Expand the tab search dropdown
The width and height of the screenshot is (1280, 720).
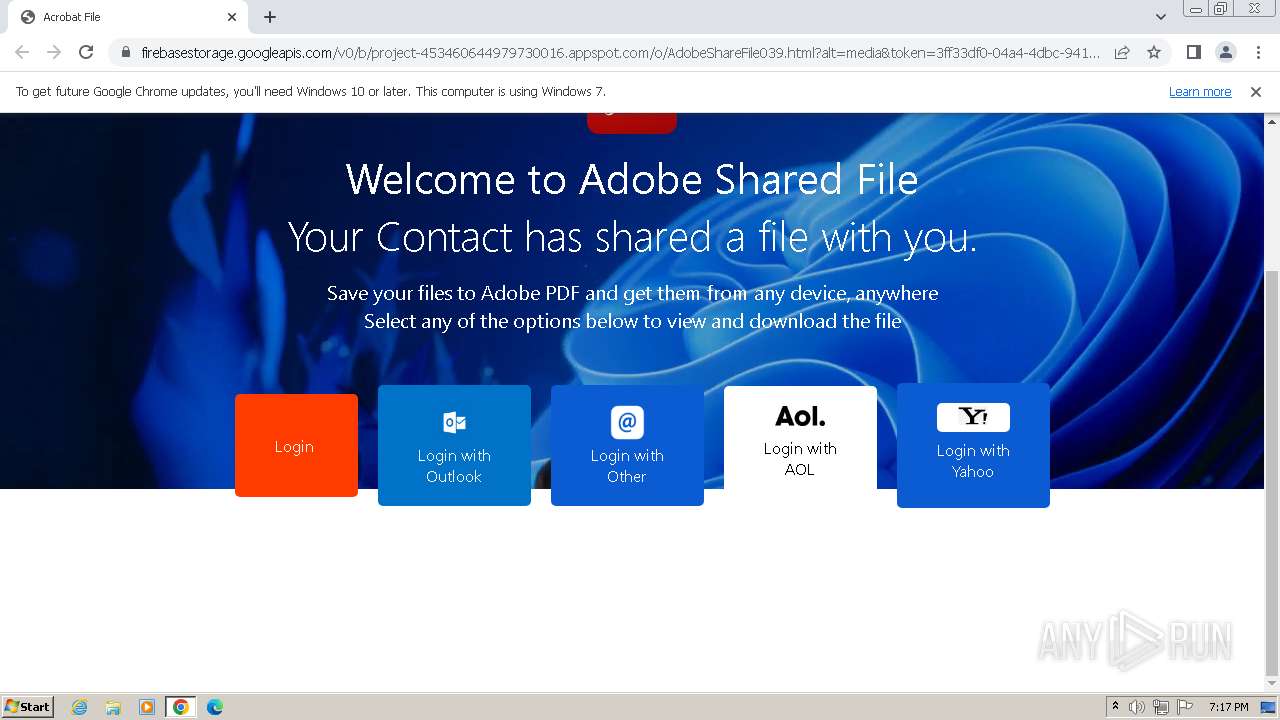[x=1160, y=17]
